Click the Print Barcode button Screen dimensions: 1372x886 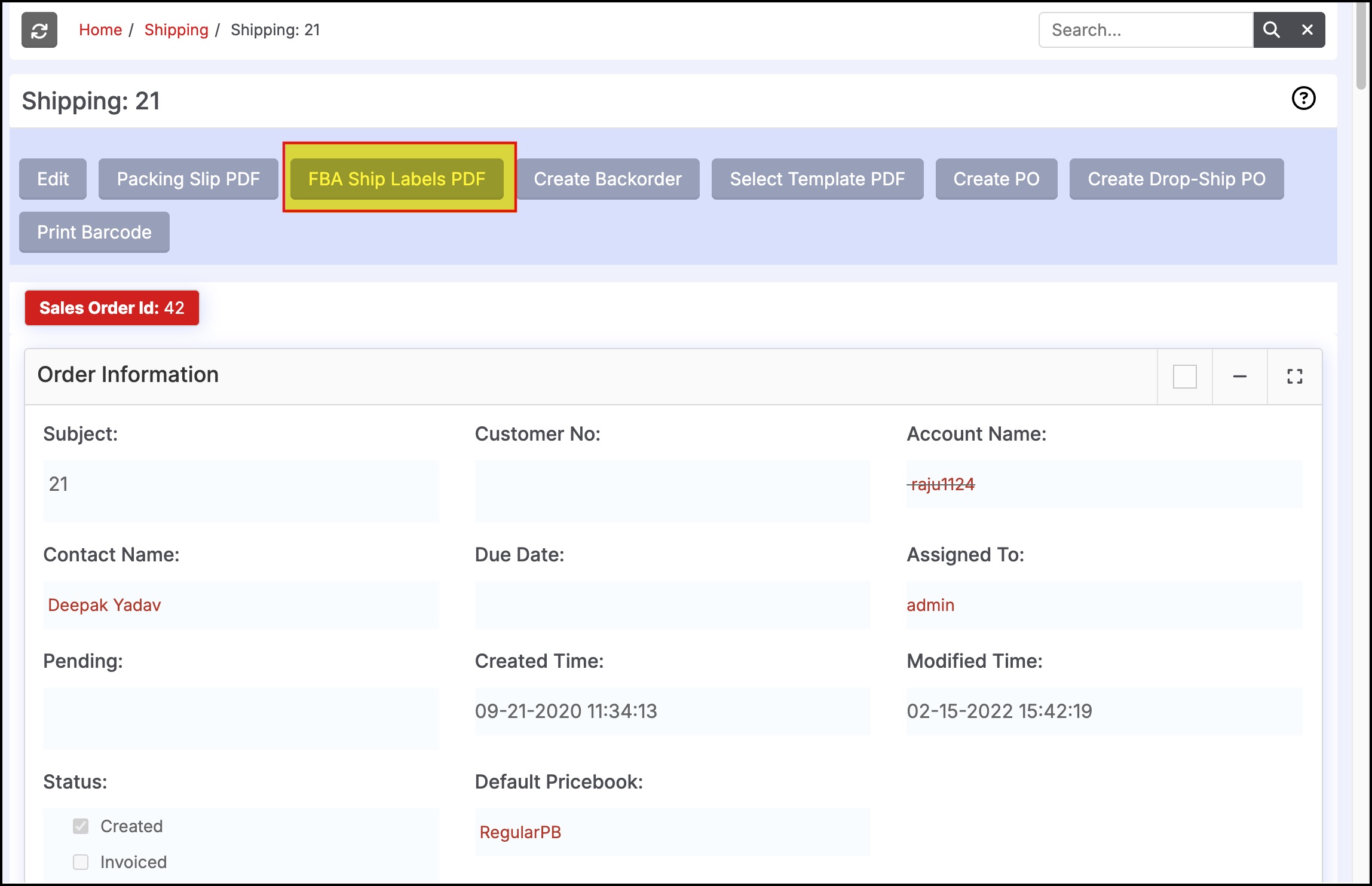point(94,232)
